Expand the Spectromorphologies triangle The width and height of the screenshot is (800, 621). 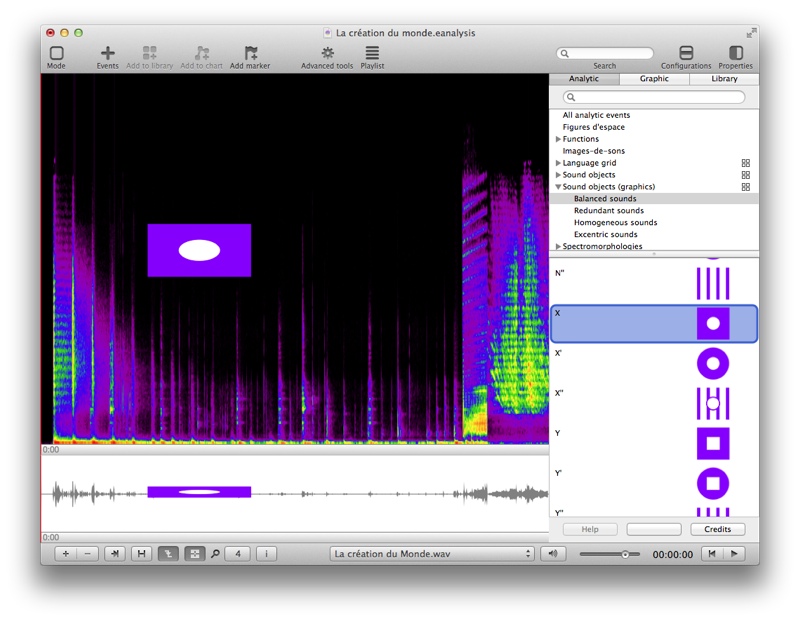[x=558, y=246]
